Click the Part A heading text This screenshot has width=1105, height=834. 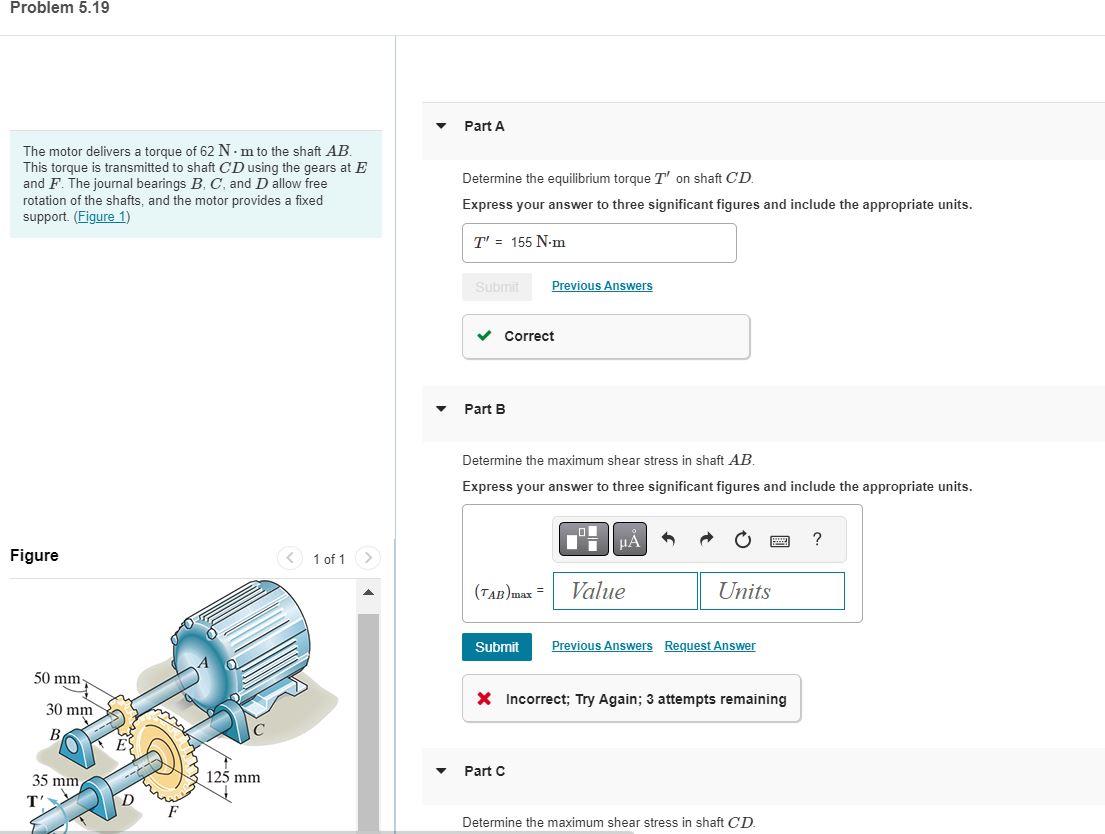point(484,126)
